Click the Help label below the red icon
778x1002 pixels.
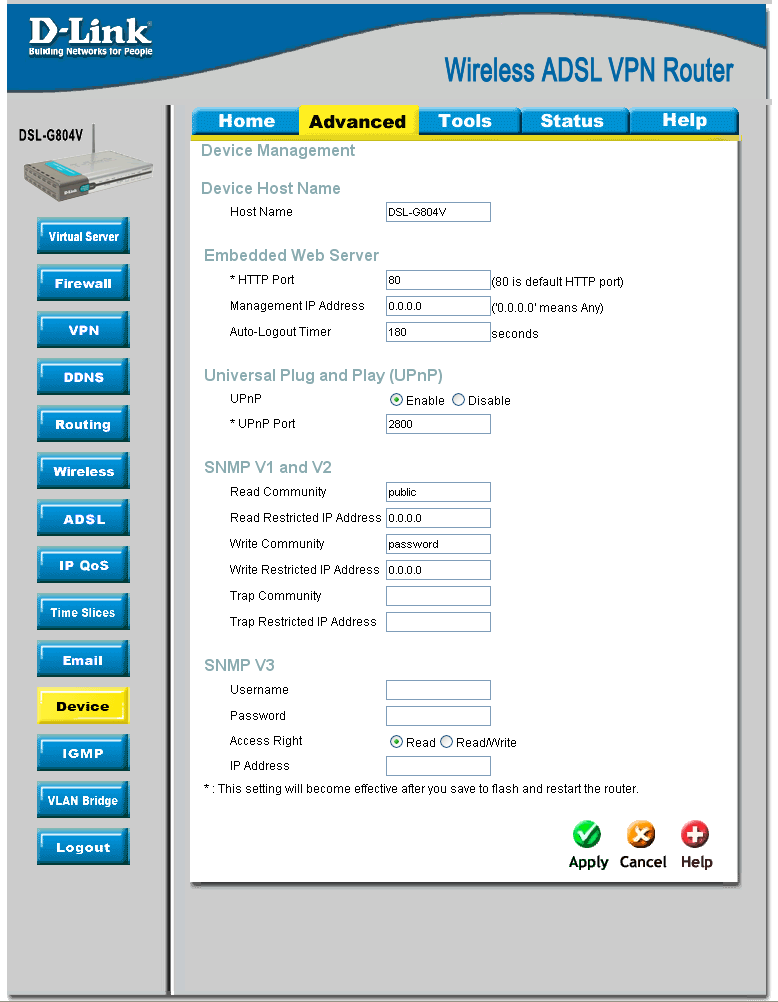tap(696, 862)
